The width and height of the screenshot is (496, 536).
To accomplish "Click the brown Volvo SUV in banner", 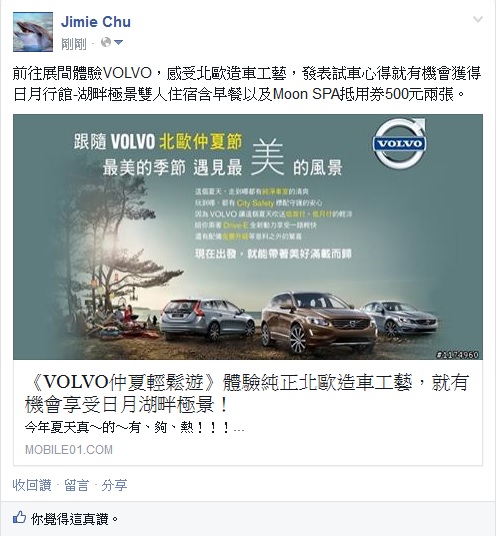I will tap(319, 323).
